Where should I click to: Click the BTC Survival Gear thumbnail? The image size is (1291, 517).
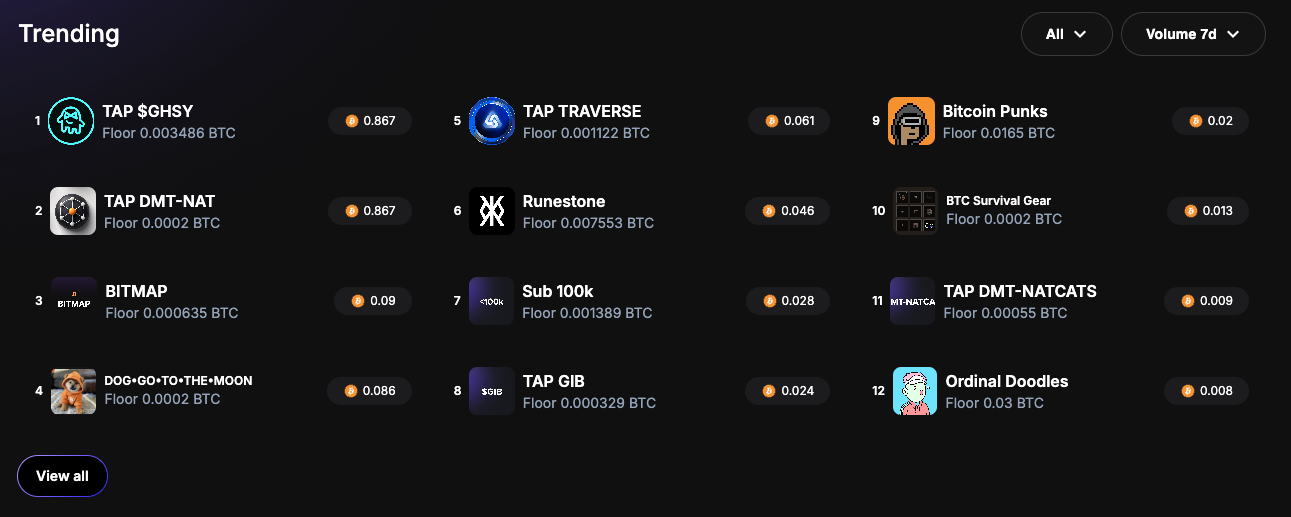pyautogui.click(x=915, y=211)
